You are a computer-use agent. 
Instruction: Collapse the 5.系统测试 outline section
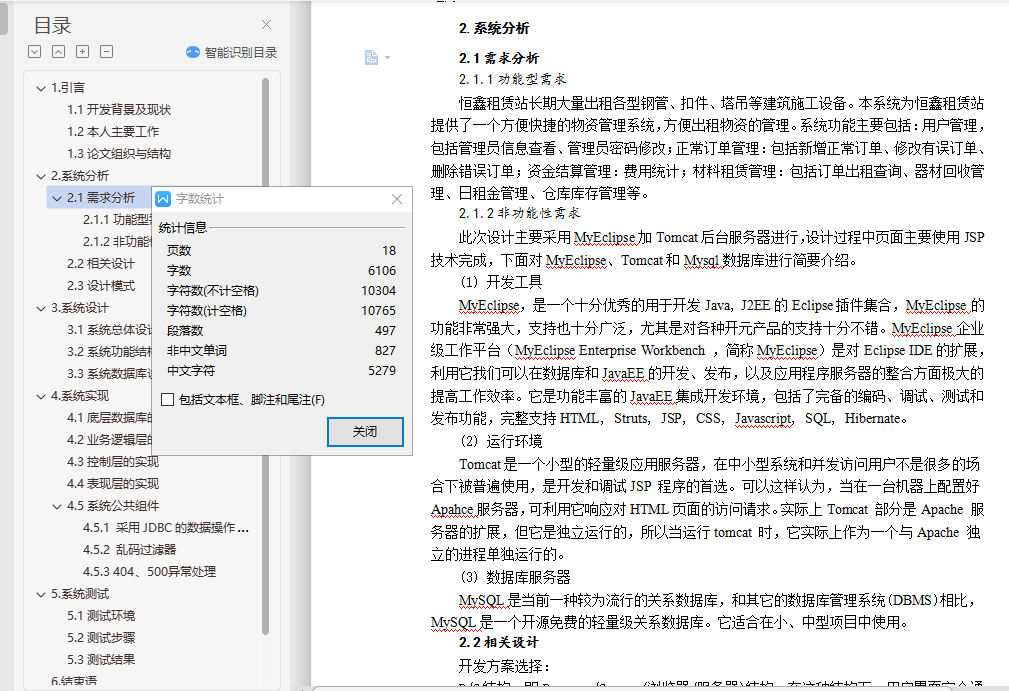[41, 594]
